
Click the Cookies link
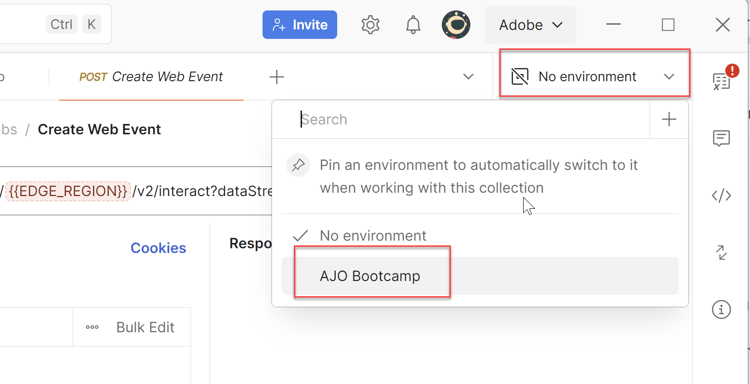[158, 248]
